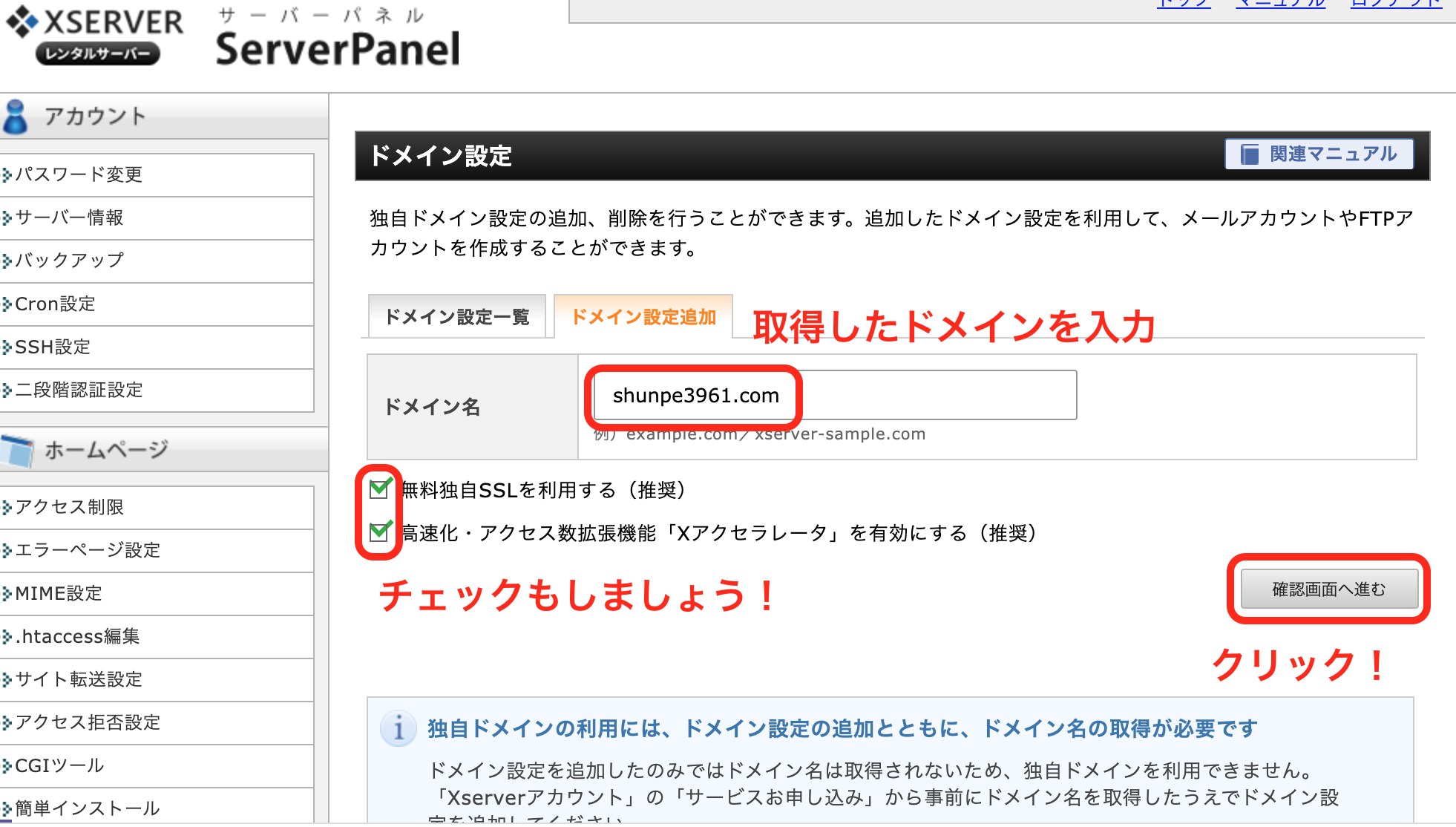
Task: Click 確認画面へ進む button
Action: (1329, 589)
